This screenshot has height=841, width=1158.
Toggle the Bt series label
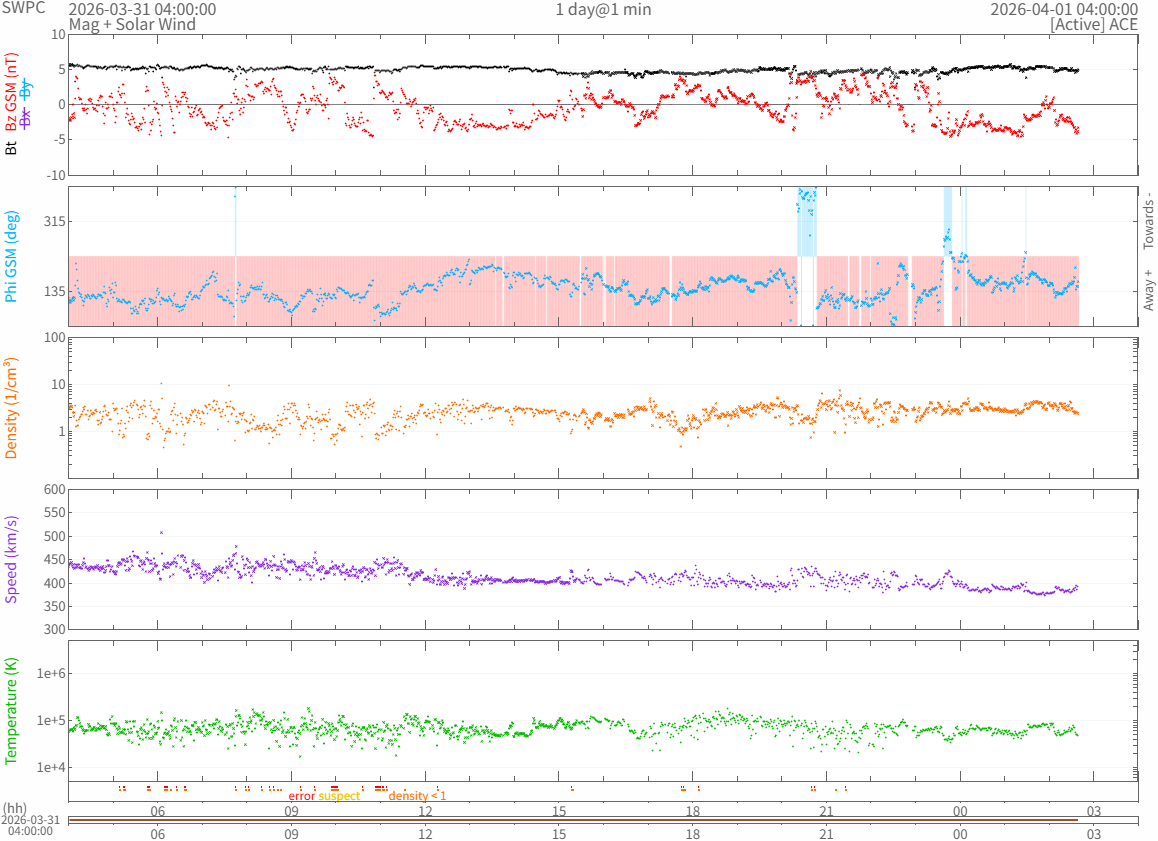11,148
